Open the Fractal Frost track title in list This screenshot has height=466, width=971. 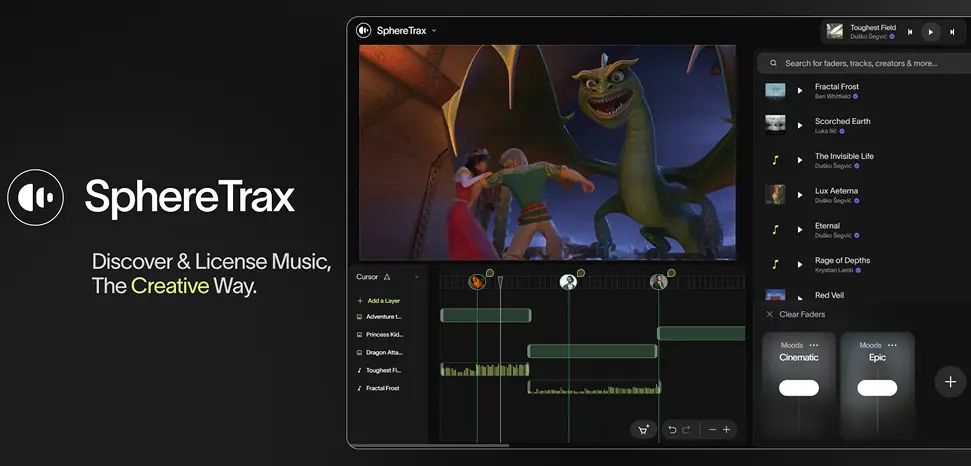[837, 87]
